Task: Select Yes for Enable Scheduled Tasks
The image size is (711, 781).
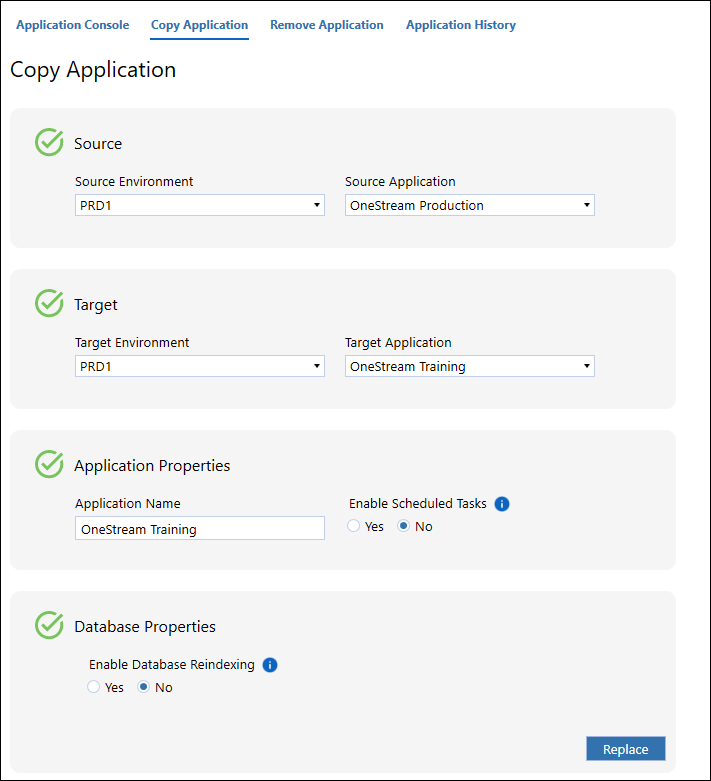Action: (354, 526)
